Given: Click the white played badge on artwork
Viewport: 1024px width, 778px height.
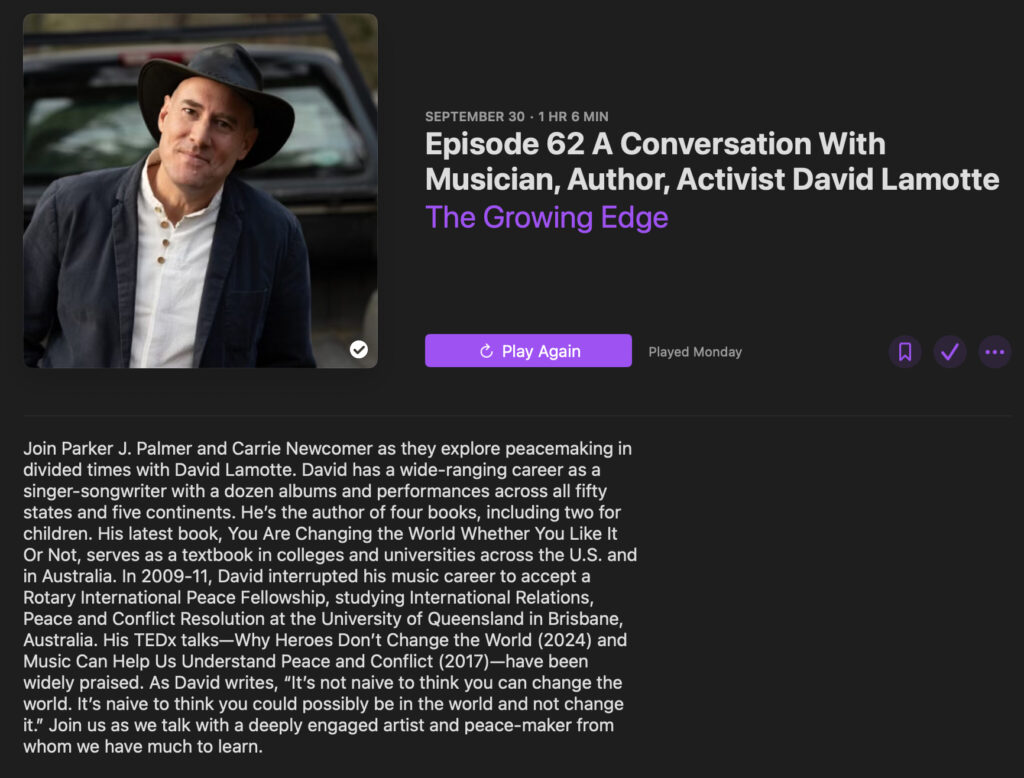Looking at the screenshot, I should pyautogui.click(x=359, y=349).
